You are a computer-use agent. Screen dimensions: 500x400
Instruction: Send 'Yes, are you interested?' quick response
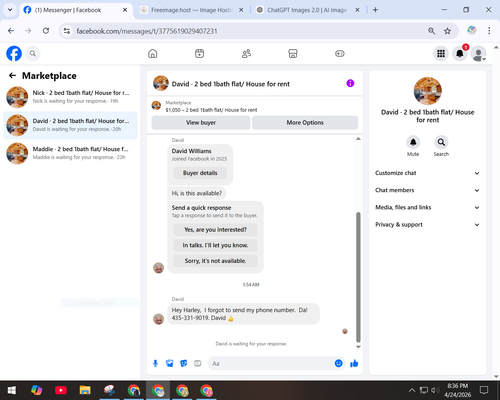tap(215, 230)
